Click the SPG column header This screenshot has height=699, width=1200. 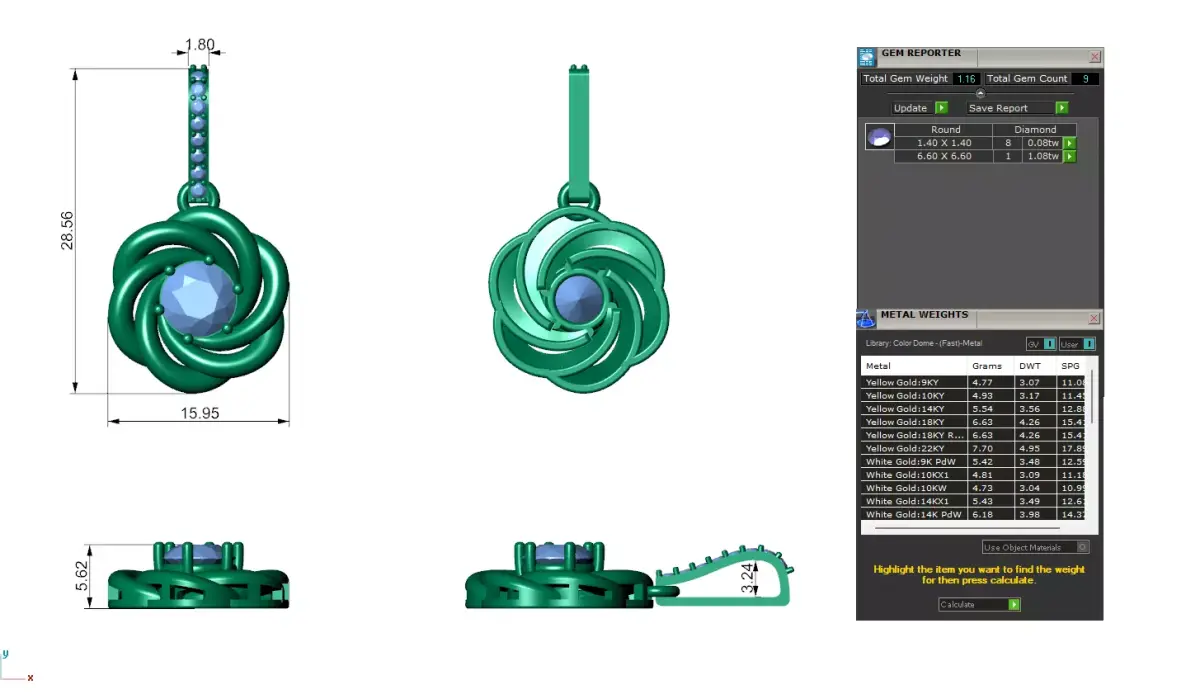tap(1073, 366)
